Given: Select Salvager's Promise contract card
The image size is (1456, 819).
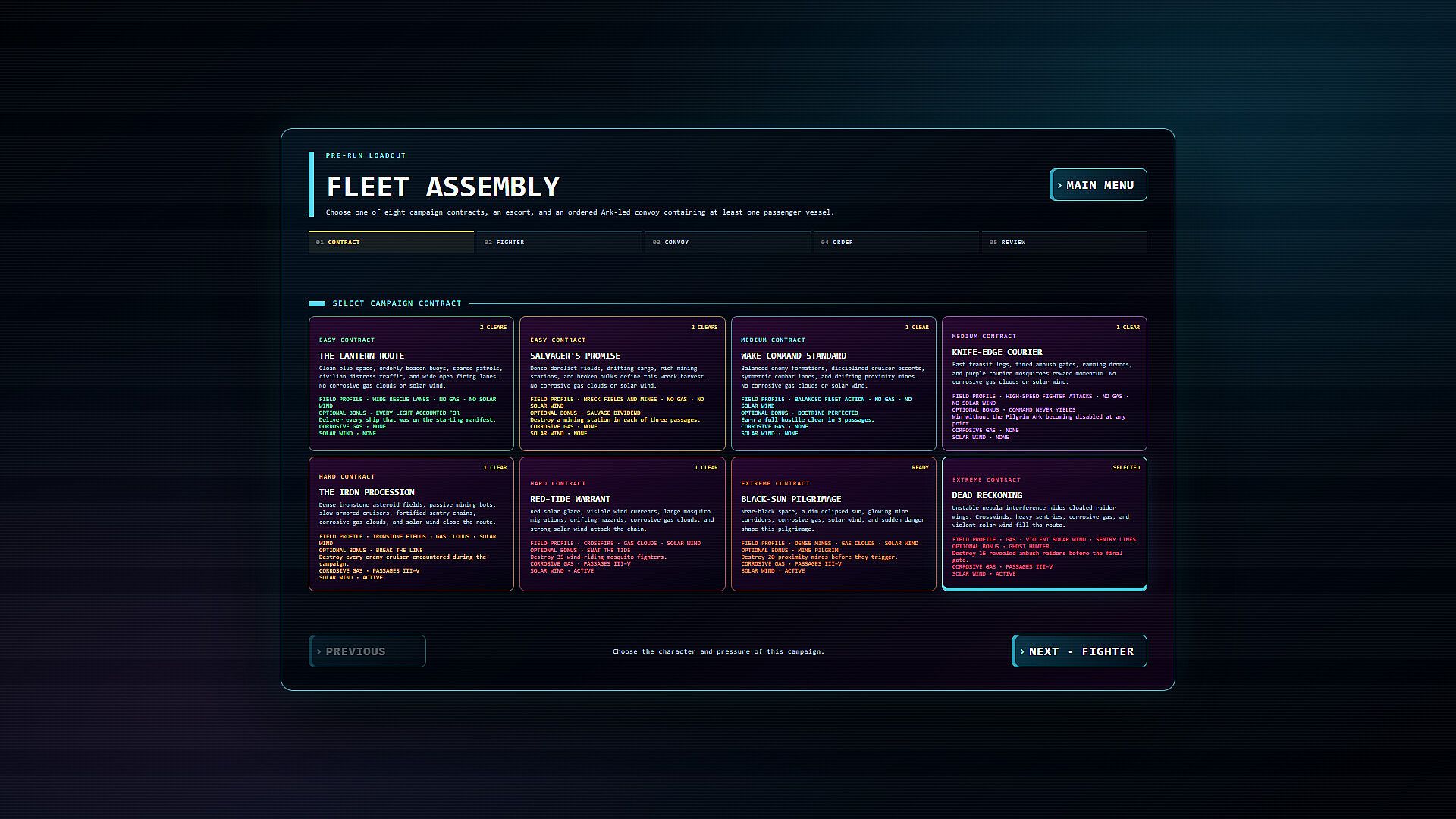Looking at the screenshot, I should coord(622,384).
